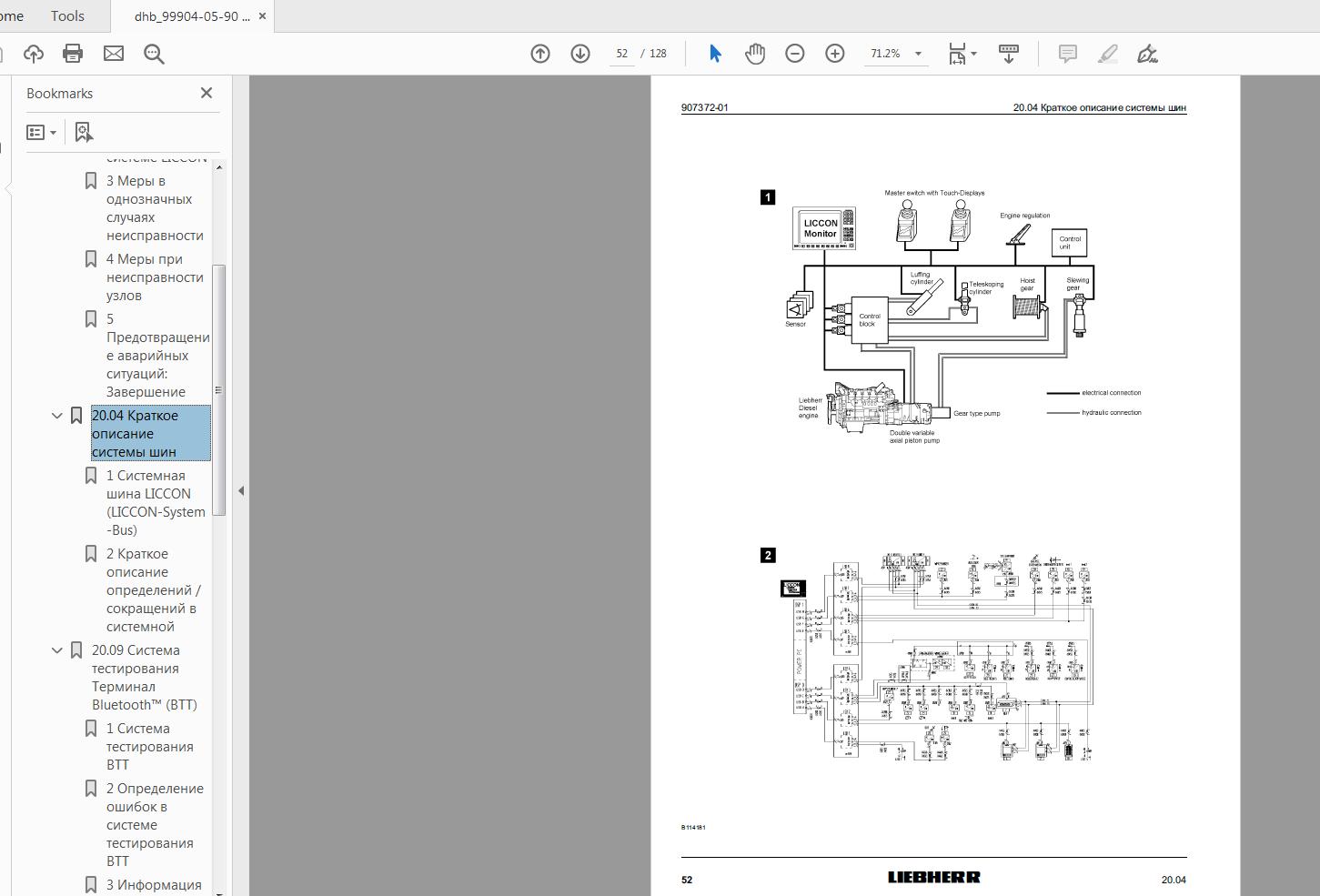Open bookmark 1 Системная шина LICCON
Viewport: 1320px width, 896px height.
point(156,503)
